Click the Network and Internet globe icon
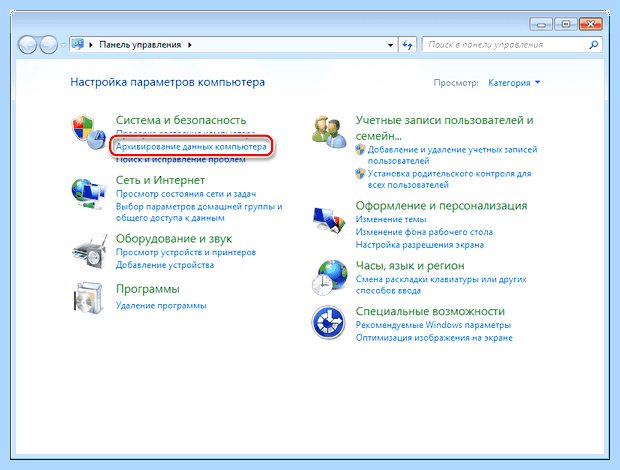Screen dimensions: 620x470 pos(89,194)
